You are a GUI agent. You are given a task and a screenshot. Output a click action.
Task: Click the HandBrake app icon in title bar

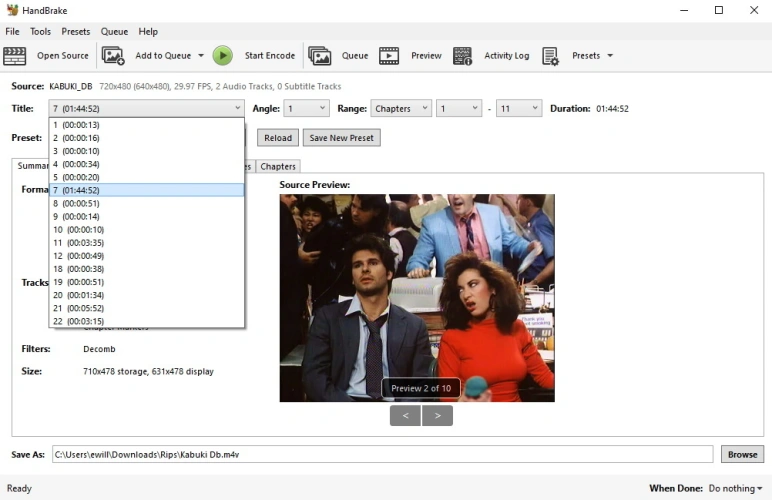[x=12, y=10]
